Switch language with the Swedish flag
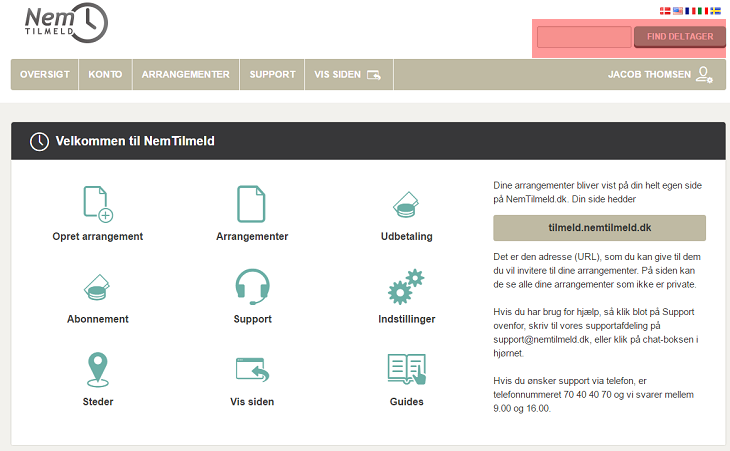The height and width of the screenshot is (451, 730). point(715,11)
